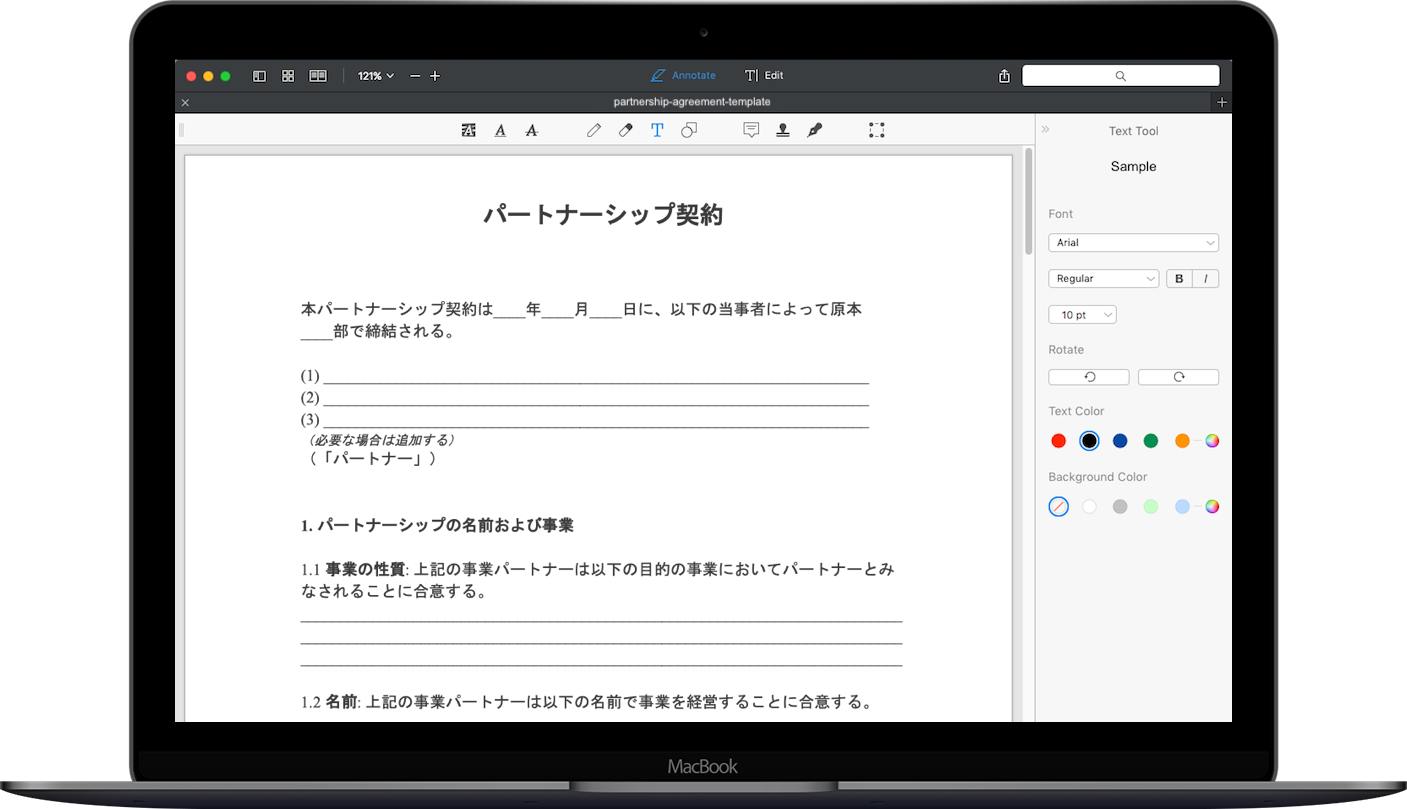
Task: Click the document title パートナーシップ契約
Action: (x=603, y=215)
